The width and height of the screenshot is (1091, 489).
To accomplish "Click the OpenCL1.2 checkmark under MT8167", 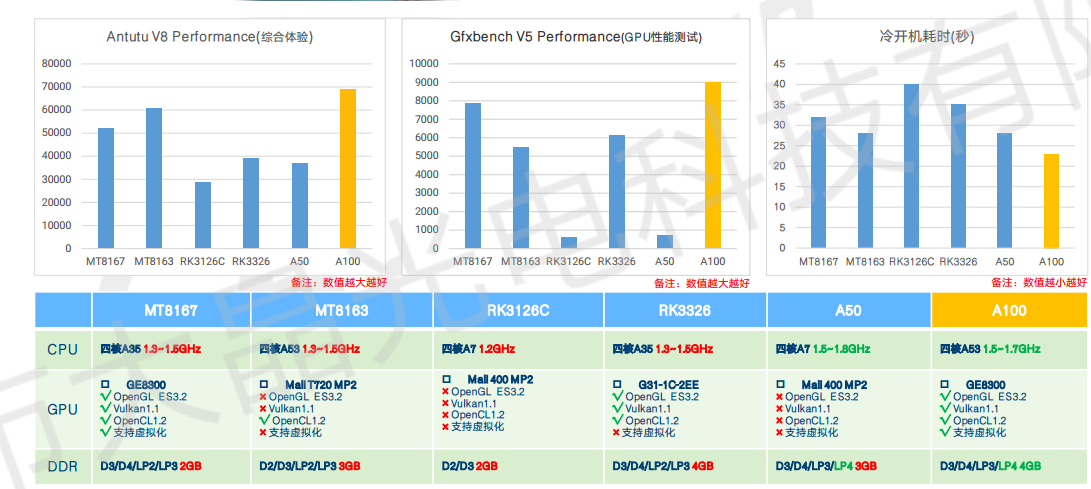I will coord(106,420).
